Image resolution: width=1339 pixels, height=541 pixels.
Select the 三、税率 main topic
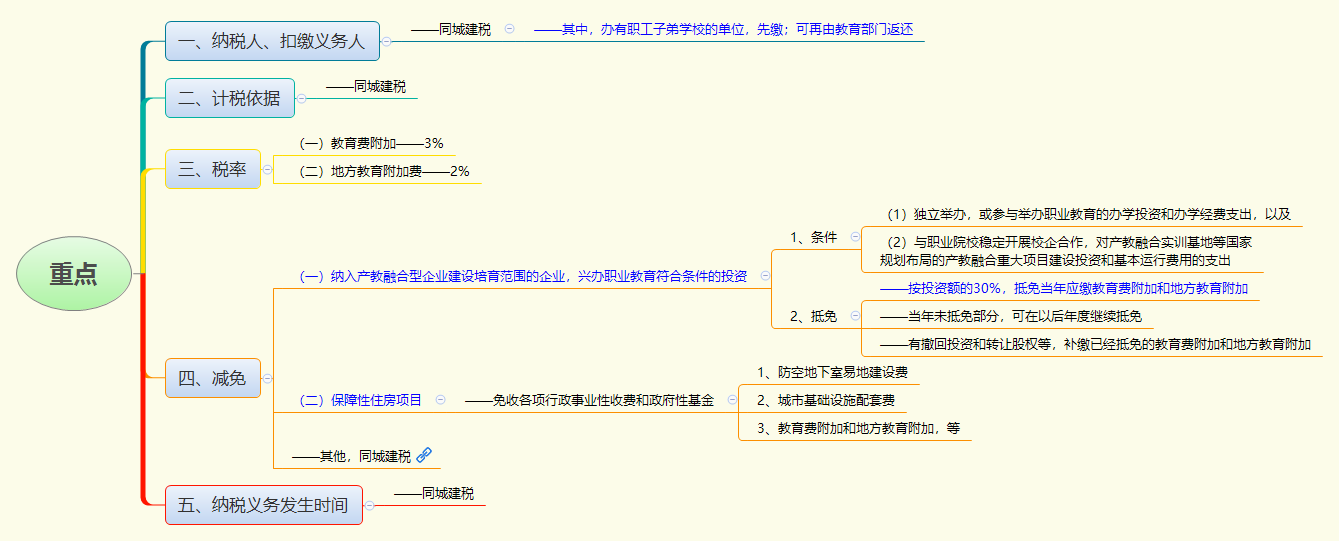(212, 170)
